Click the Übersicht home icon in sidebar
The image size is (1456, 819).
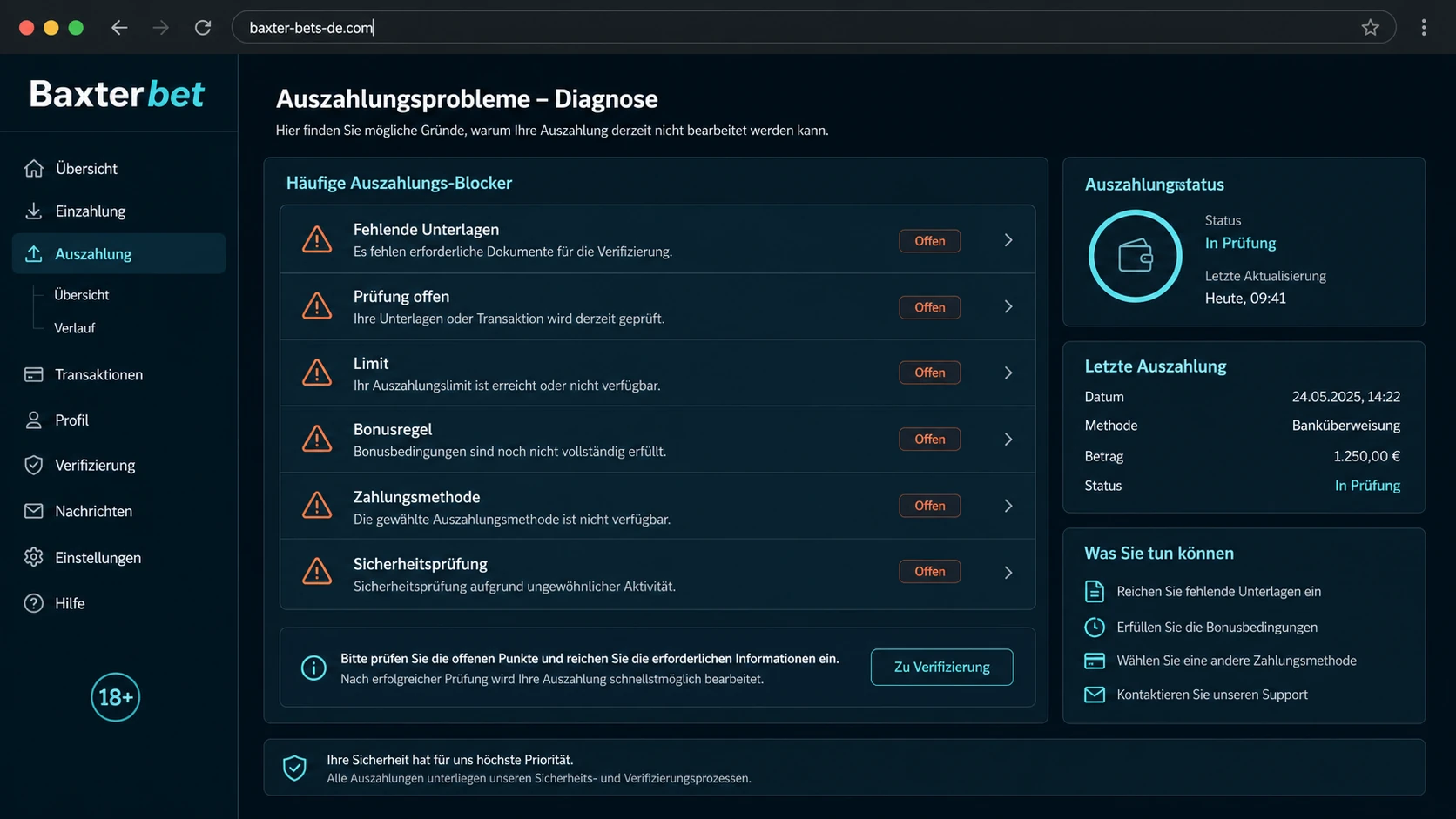click(34, 168)
